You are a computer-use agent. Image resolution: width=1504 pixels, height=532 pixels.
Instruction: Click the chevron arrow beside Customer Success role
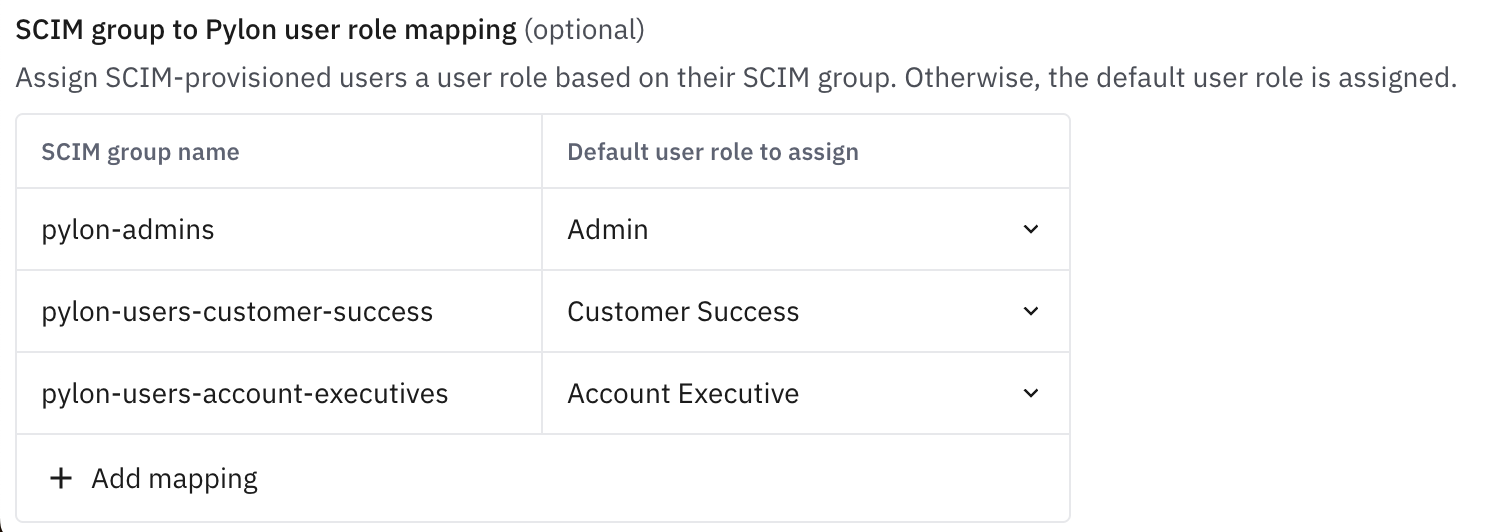[1031, 312]
